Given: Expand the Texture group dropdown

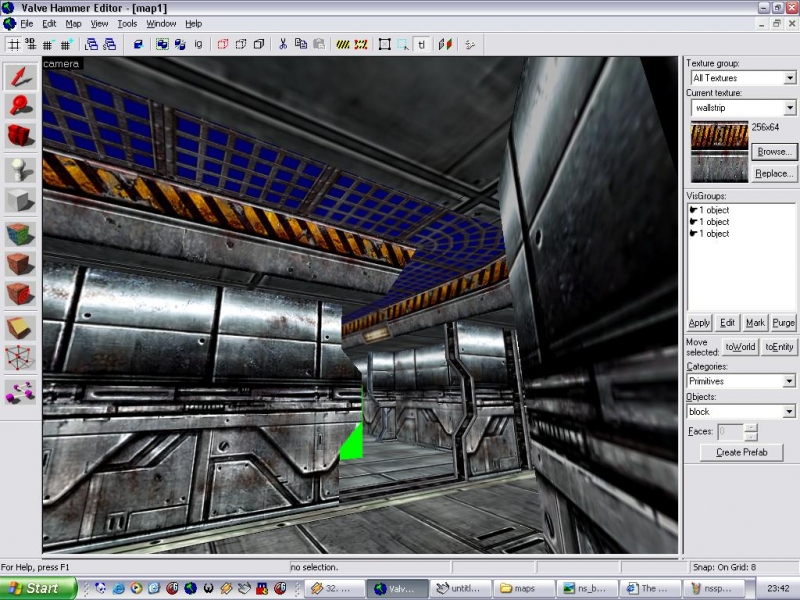Looking at the screenshot, I should coord(789,78).
